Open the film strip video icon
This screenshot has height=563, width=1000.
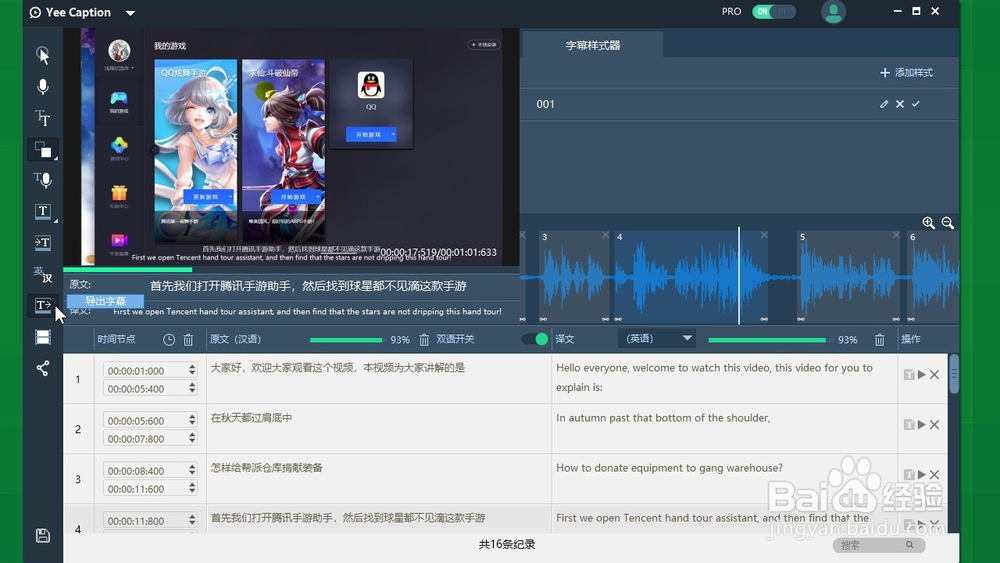pos(43,337)
